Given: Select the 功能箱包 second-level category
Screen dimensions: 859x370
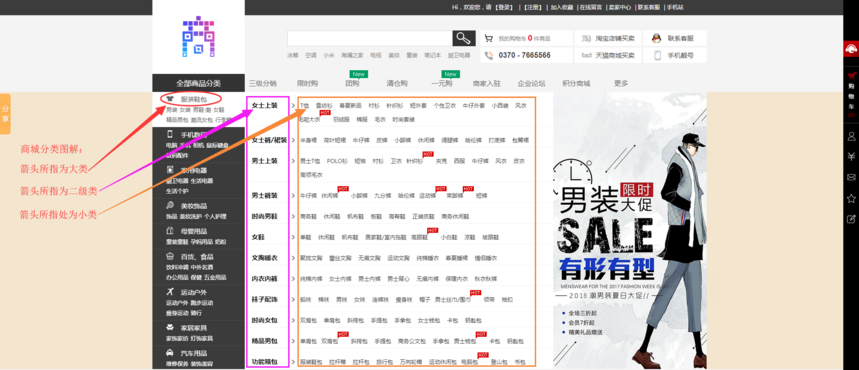Looking at the screenshot, I should (x=265, y=362).
